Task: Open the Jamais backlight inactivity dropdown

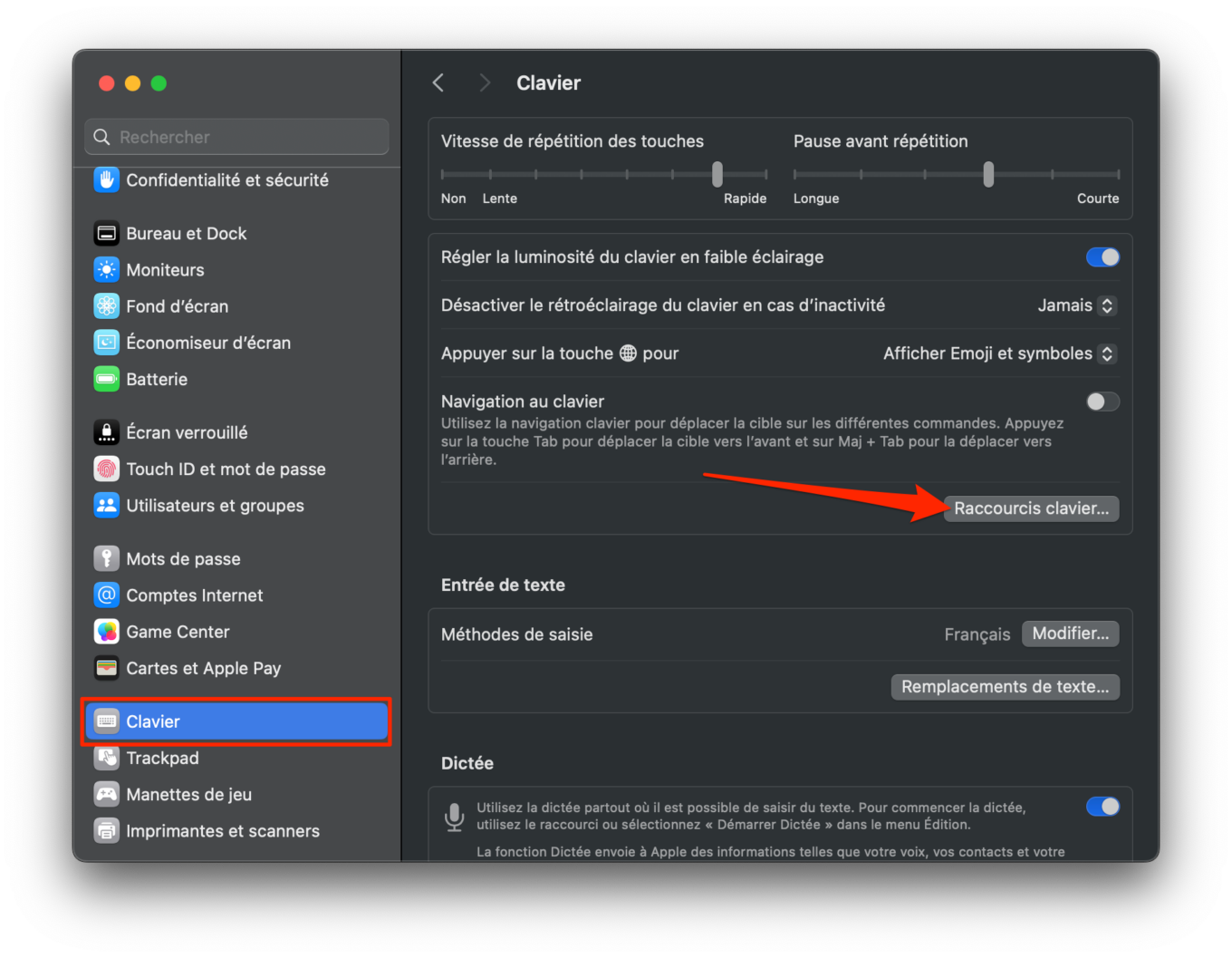Action: [x=1077, y=305]
